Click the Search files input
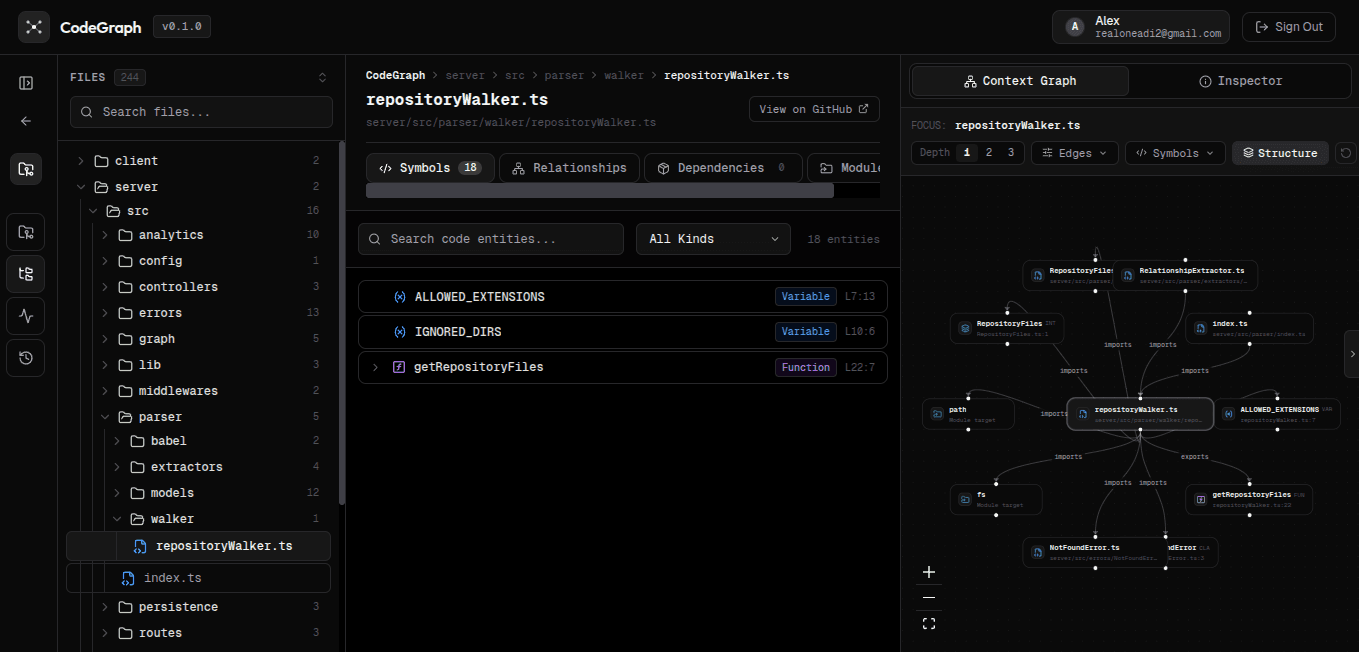 pos(201,112)
